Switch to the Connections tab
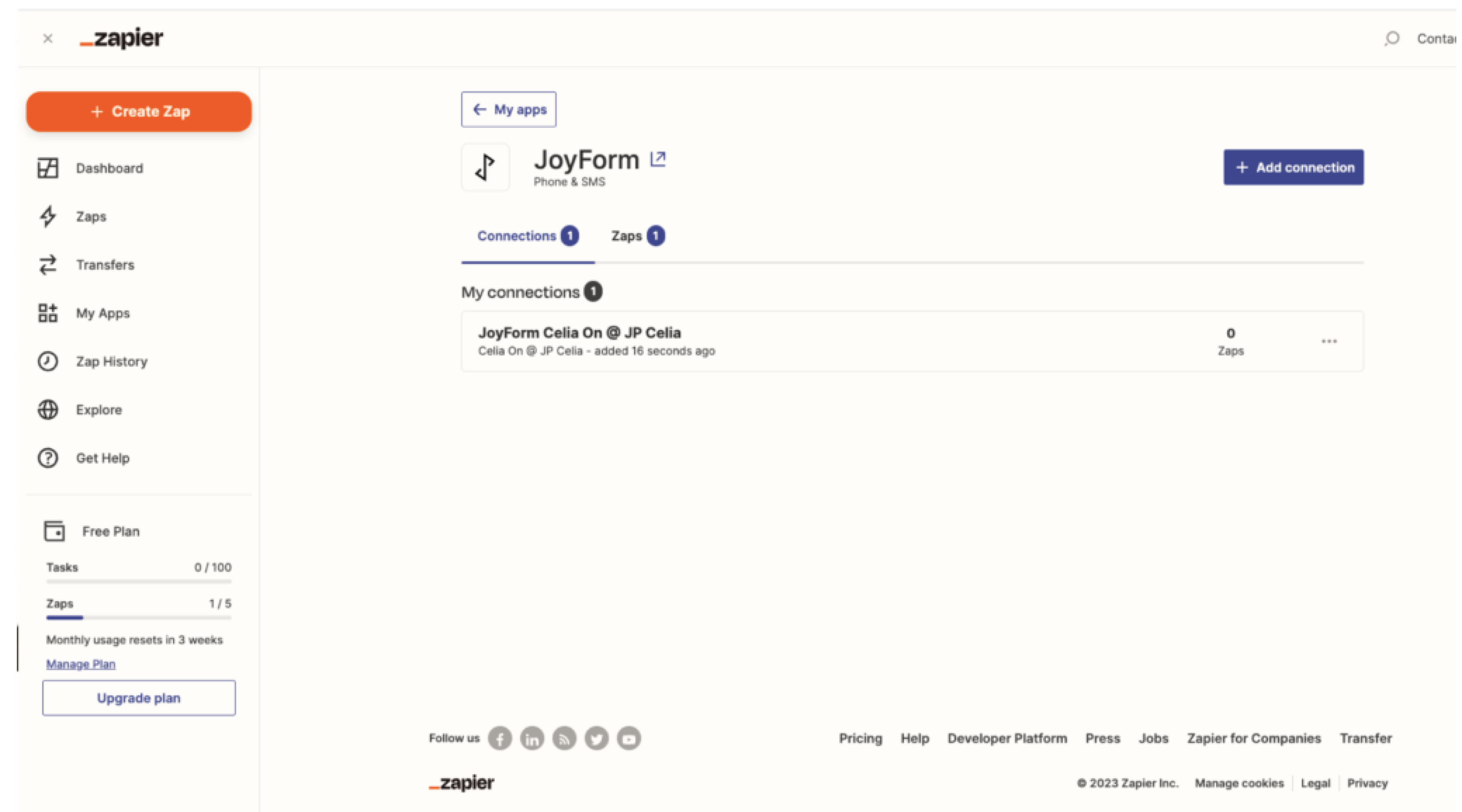 pyautogui.click(x=528, y=235)
